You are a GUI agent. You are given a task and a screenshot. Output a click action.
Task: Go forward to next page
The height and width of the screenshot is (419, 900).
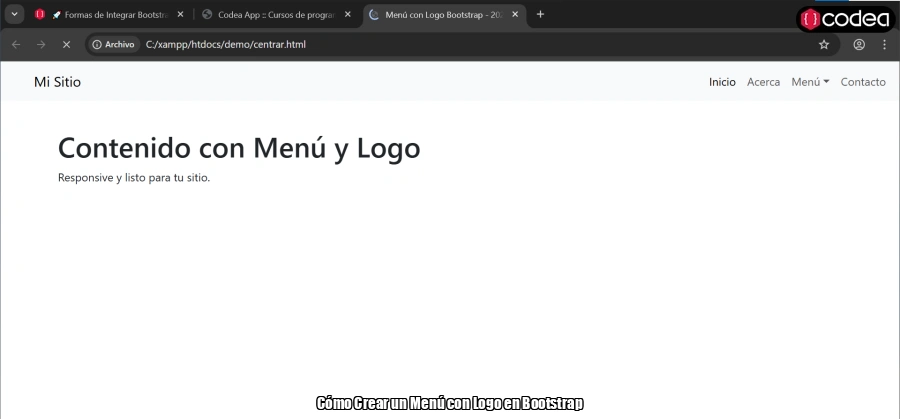click(41, 44)
